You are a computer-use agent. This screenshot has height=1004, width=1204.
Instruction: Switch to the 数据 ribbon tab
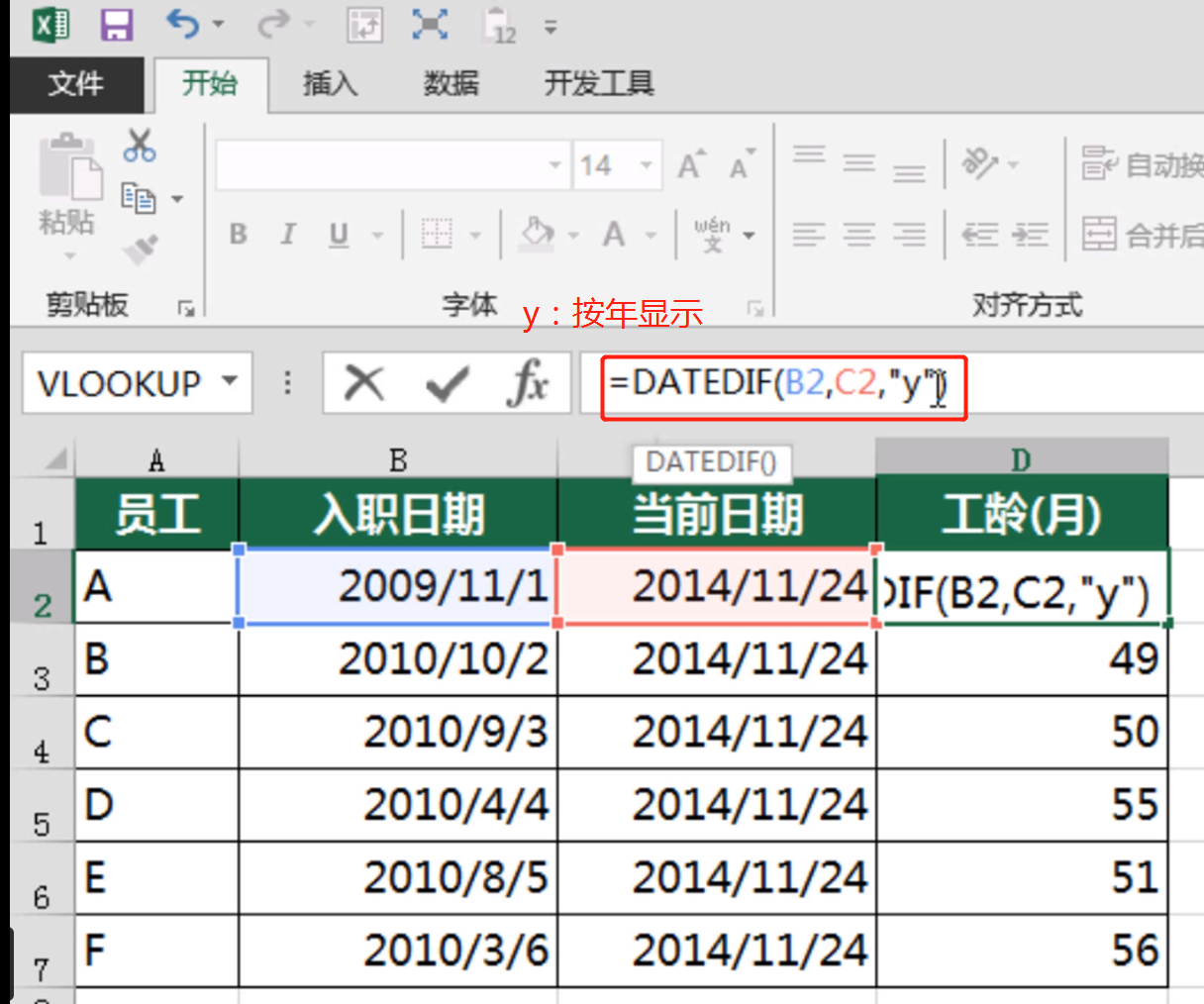pos(451,84)
